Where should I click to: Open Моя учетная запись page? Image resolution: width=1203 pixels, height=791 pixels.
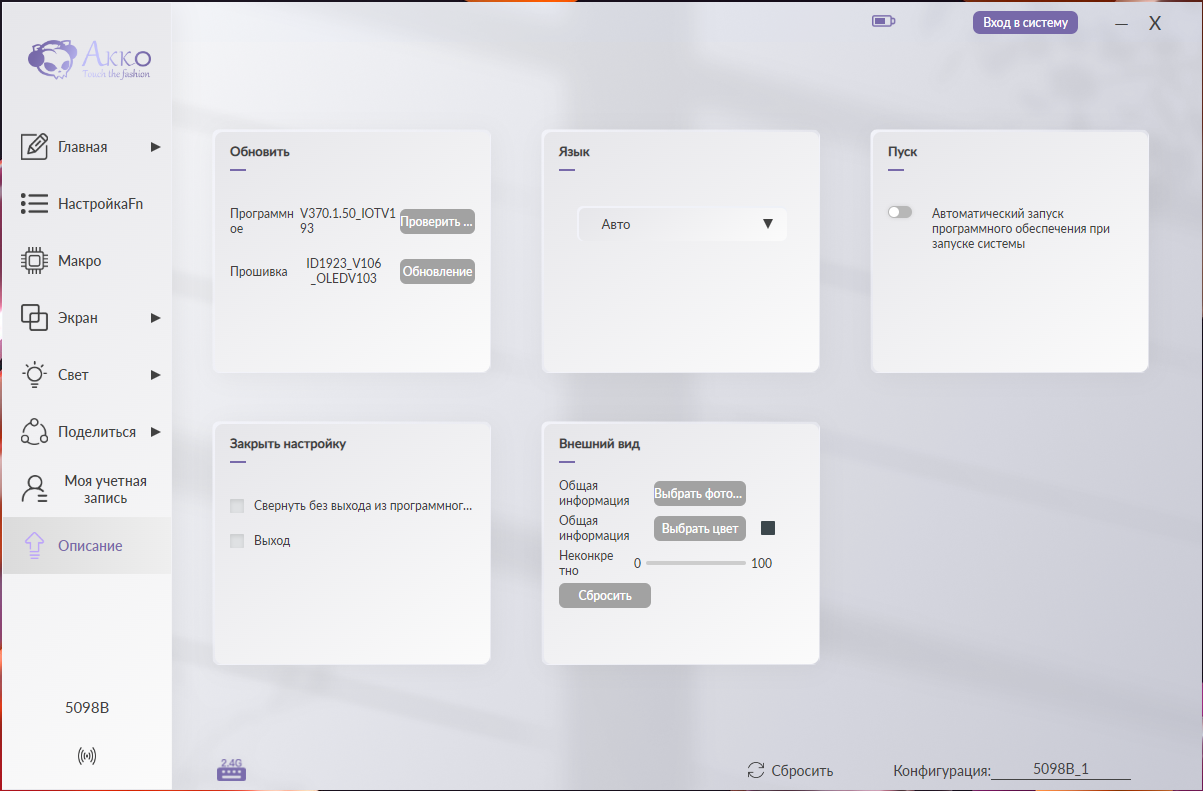87,489
